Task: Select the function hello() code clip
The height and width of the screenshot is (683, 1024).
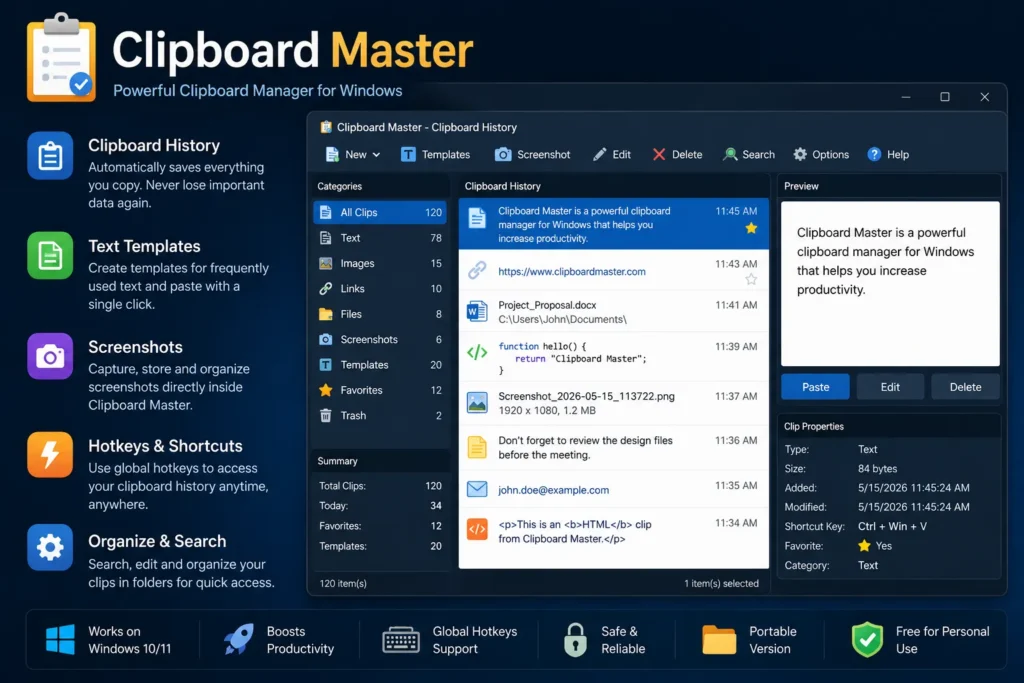Action: (x=613, y=357)
